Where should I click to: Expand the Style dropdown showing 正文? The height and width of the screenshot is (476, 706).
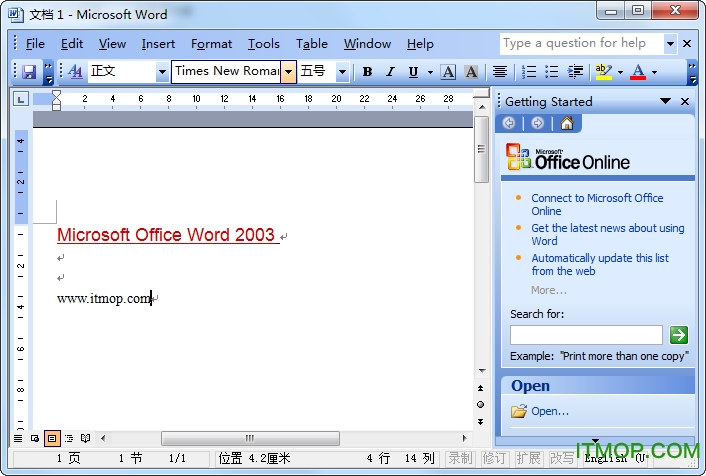click(x=162, y=72)
